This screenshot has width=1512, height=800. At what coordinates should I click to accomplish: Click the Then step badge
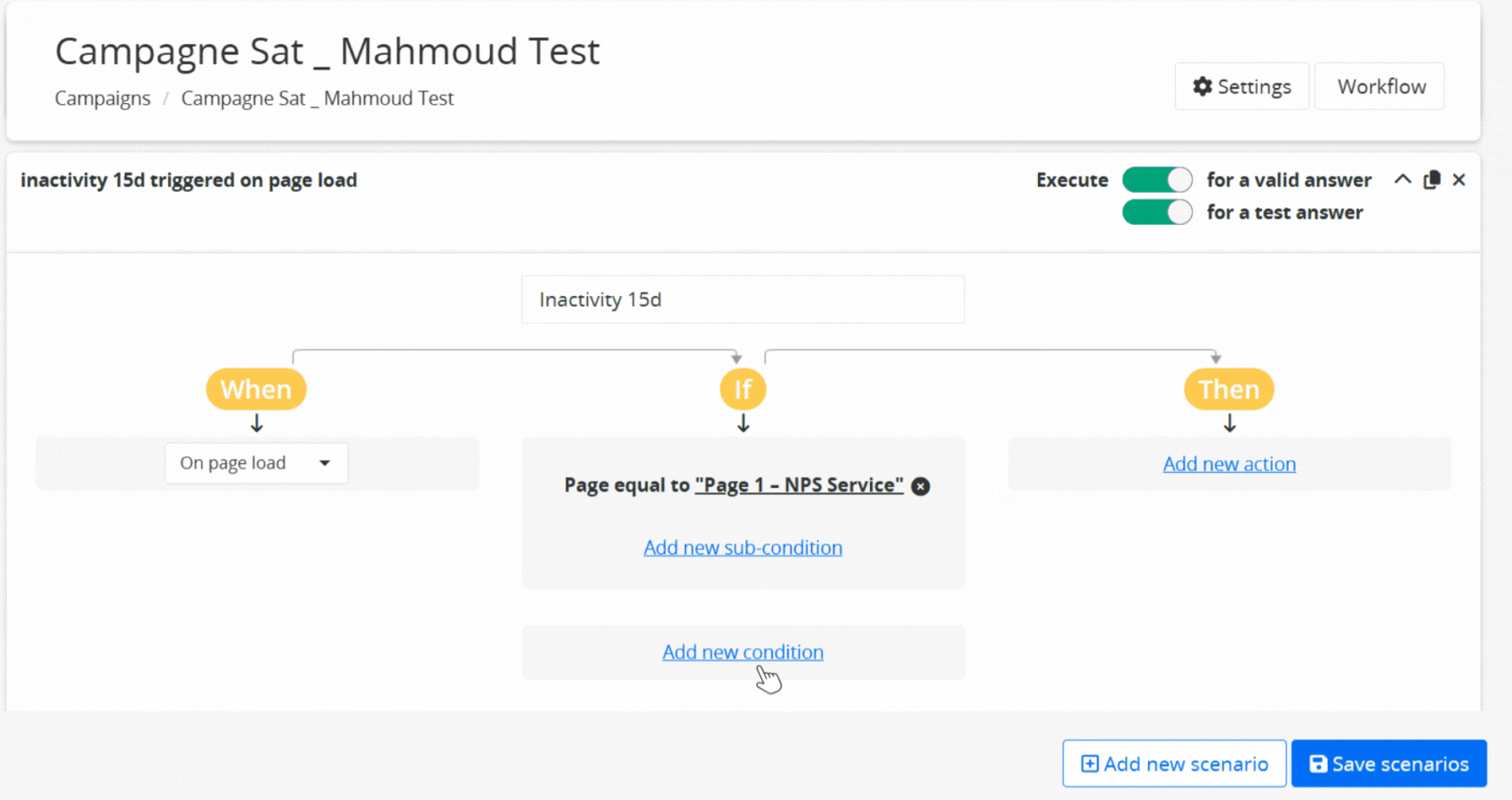point(1228,389)
